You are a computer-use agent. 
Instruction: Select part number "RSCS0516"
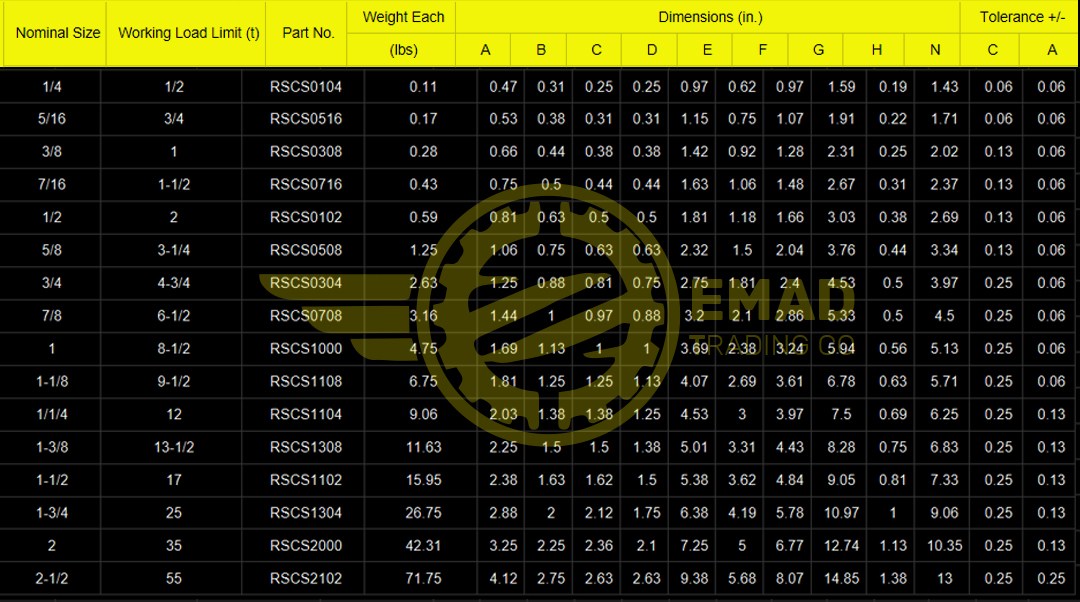pyautogui.click(x=306, y=118)
